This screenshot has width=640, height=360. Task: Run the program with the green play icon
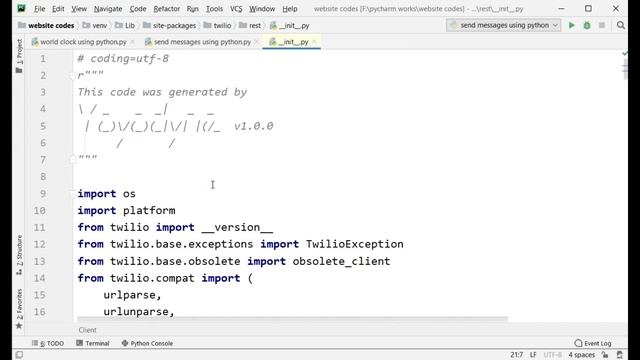click(x=571, y=25)
